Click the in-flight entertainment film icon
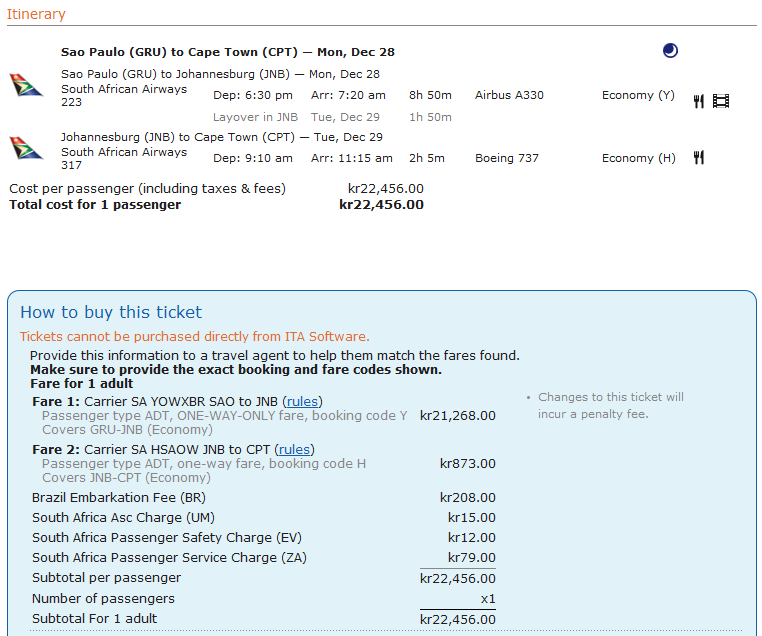762x636 pixels. click(721, 100)
